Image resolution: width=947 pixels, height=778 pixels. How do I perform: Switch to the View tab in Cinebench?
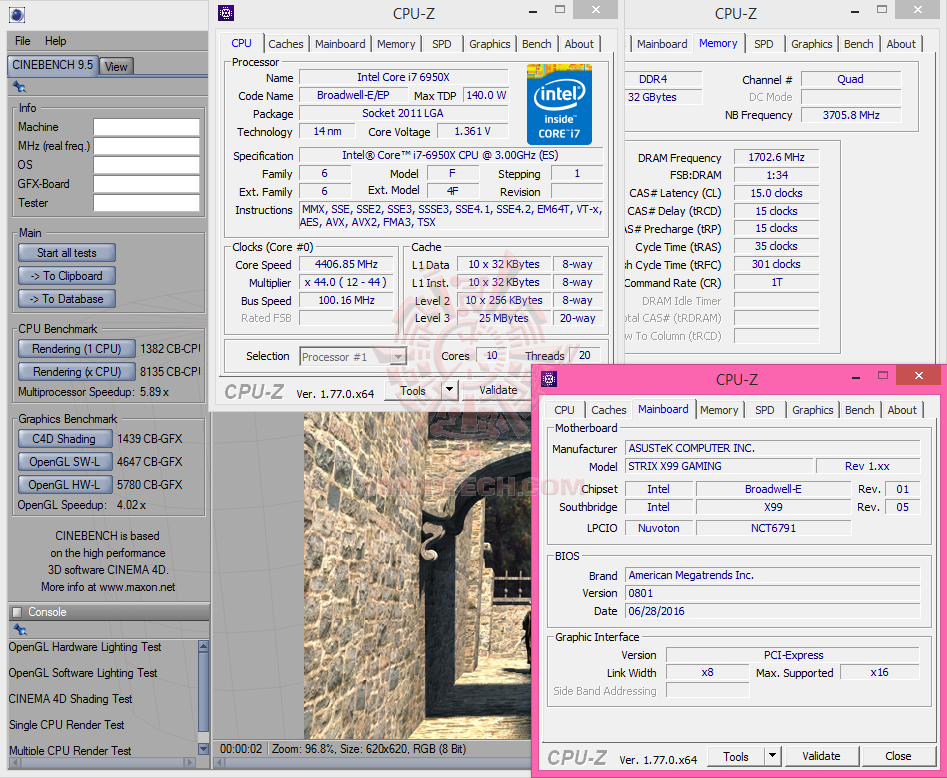pos(116,66)
